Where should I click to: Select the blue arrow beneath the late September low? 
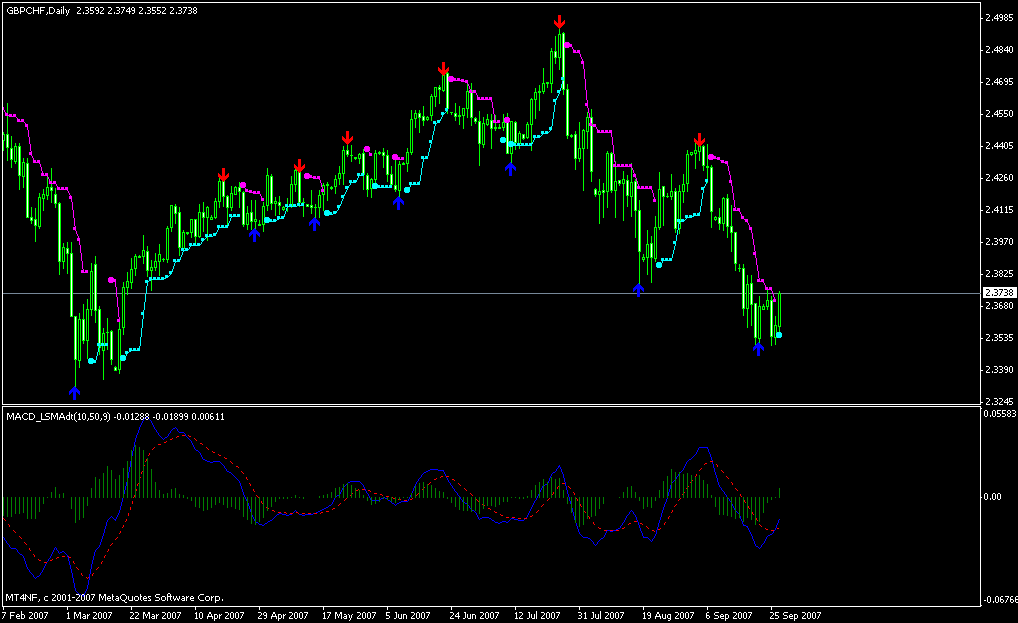(x=758, y=348)
